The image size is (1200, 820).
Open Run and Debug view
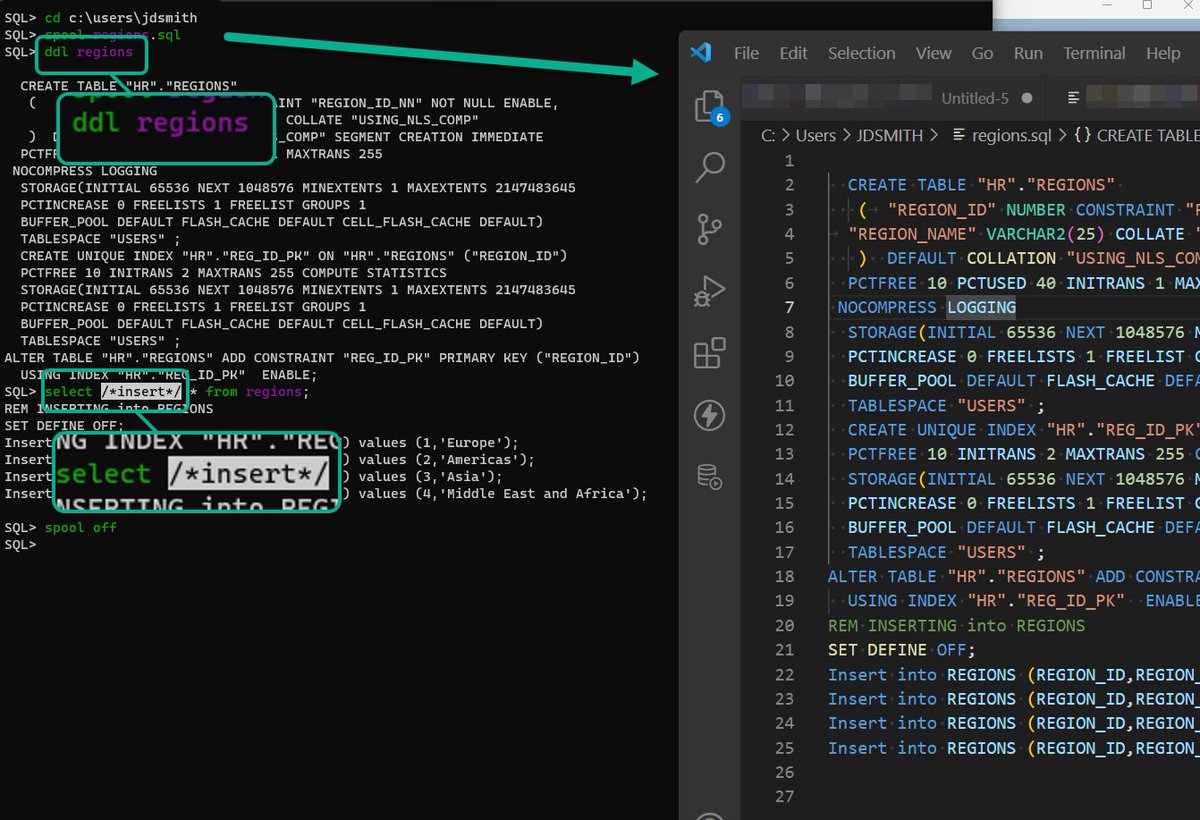pyautogui.click(x=709, y=292)
